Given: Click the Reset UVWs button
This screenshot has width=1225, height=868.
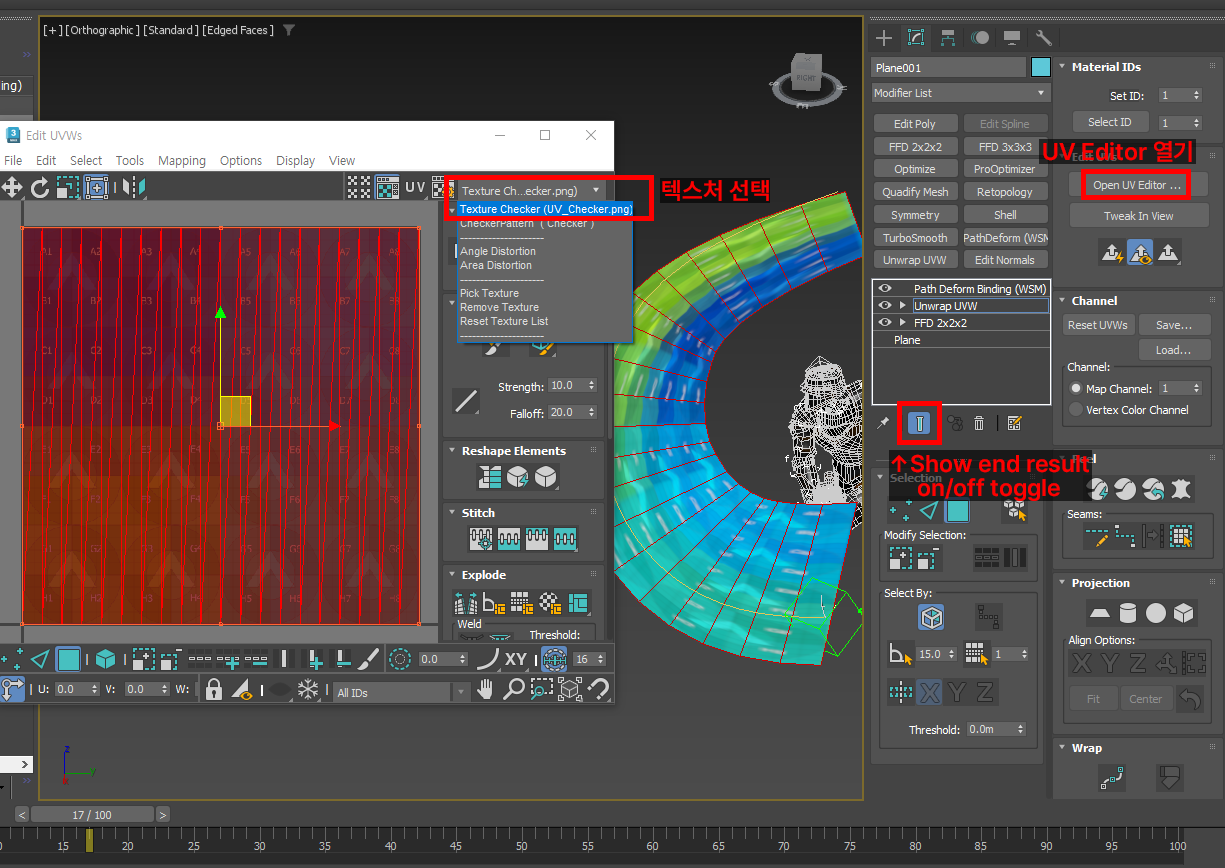Looking at the screenshot, I should tap(1098, 325).
